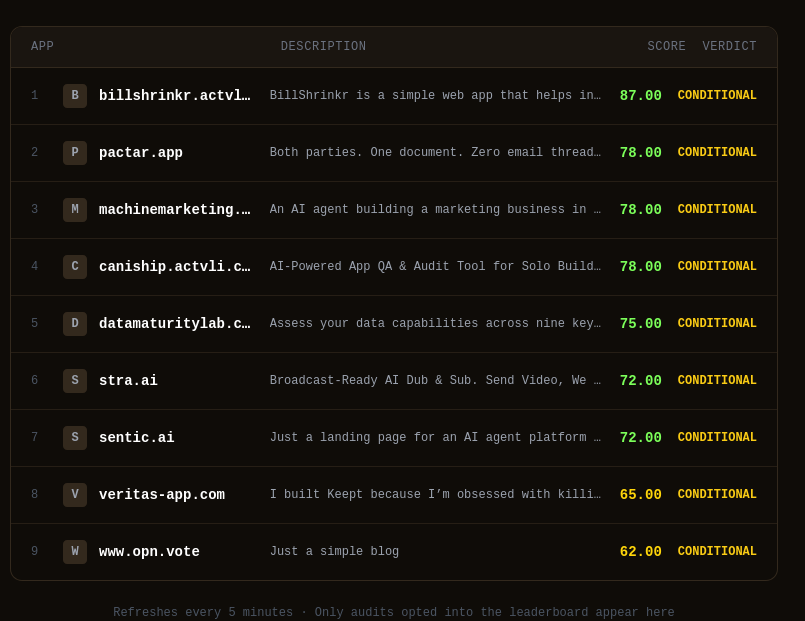
Task: Click the CONDITIONAL verdict for pactar.app
Action: pyautogui.click(x=717, y=152)
